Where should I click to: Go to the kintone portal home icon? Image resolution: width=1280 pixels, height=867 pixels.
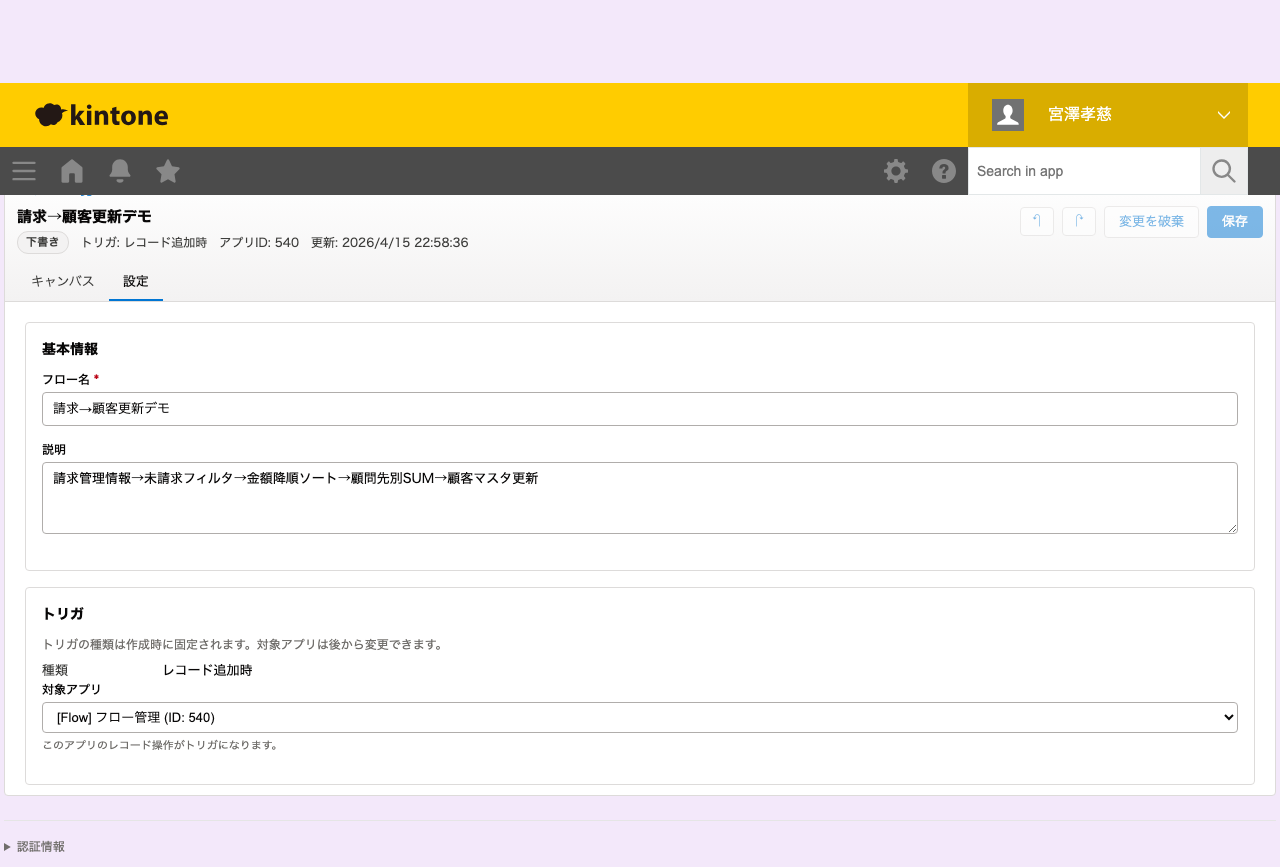(72, 171)
